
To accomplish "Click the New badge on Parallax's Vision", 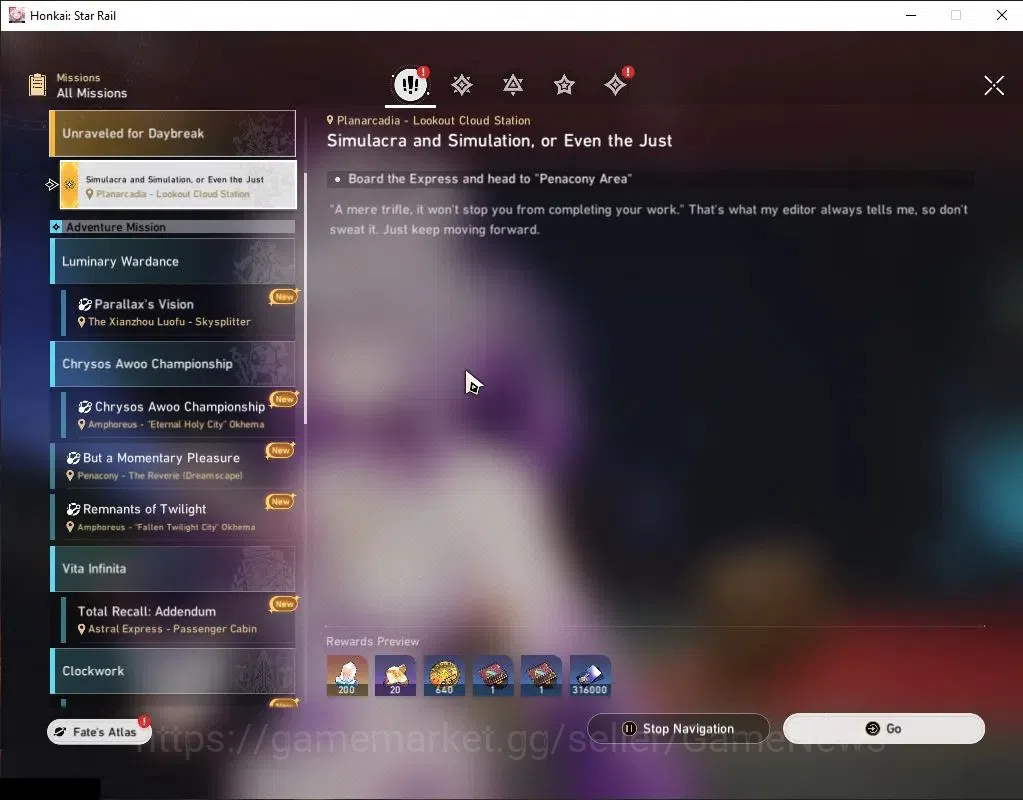I will 284,297.
